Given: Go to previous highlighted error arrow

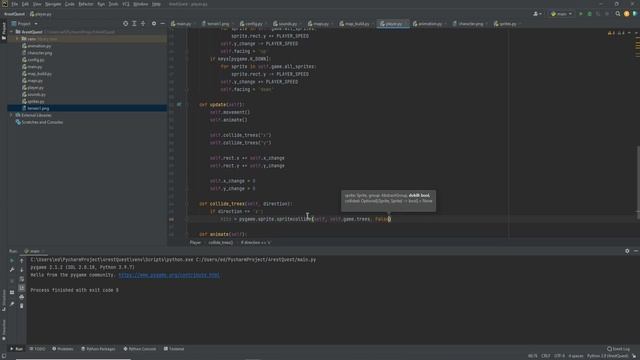Looking at the screenshot, I should (x=630, y=33).
